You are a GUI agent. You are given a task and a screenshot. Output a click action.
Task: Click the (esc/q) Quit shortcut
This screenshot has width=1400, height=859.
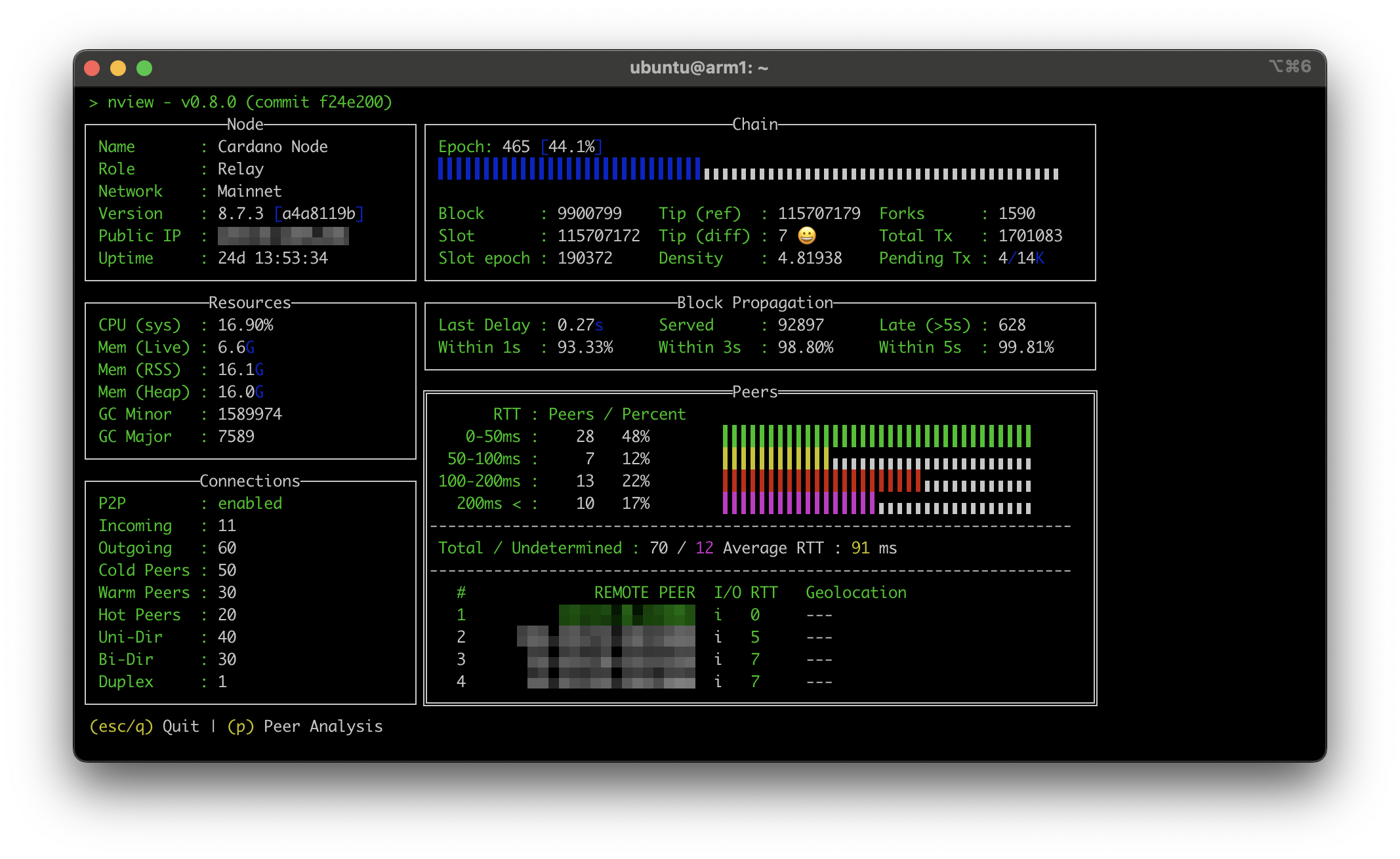(x=144, y=726)
